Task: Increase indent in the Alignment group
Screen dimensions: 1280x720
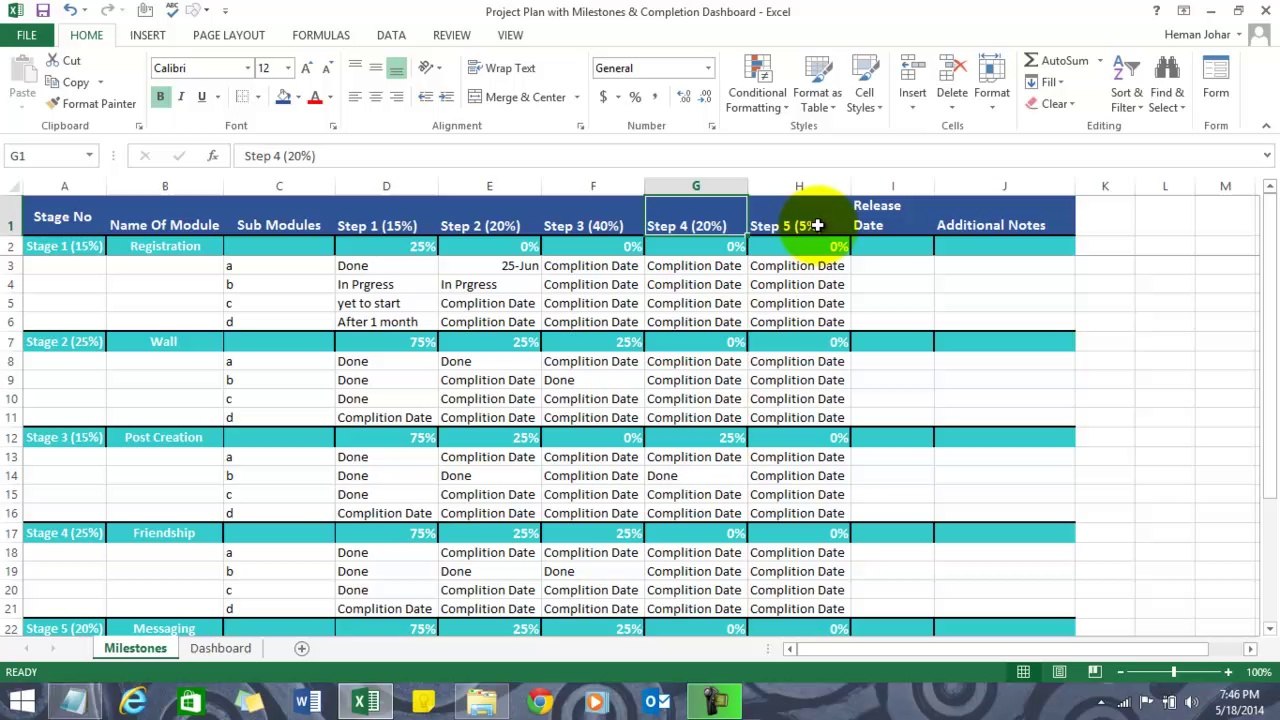Action: click(447, 97)
